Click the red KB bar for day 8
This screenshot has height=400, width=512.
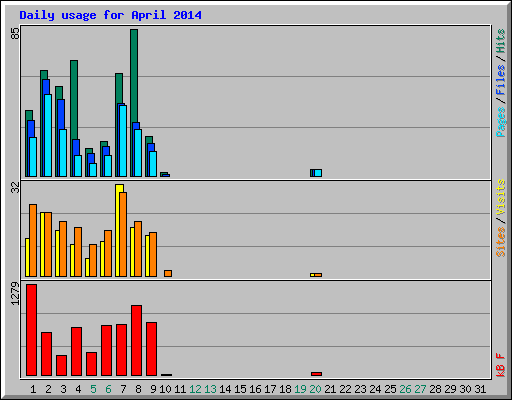pos(136,340)
